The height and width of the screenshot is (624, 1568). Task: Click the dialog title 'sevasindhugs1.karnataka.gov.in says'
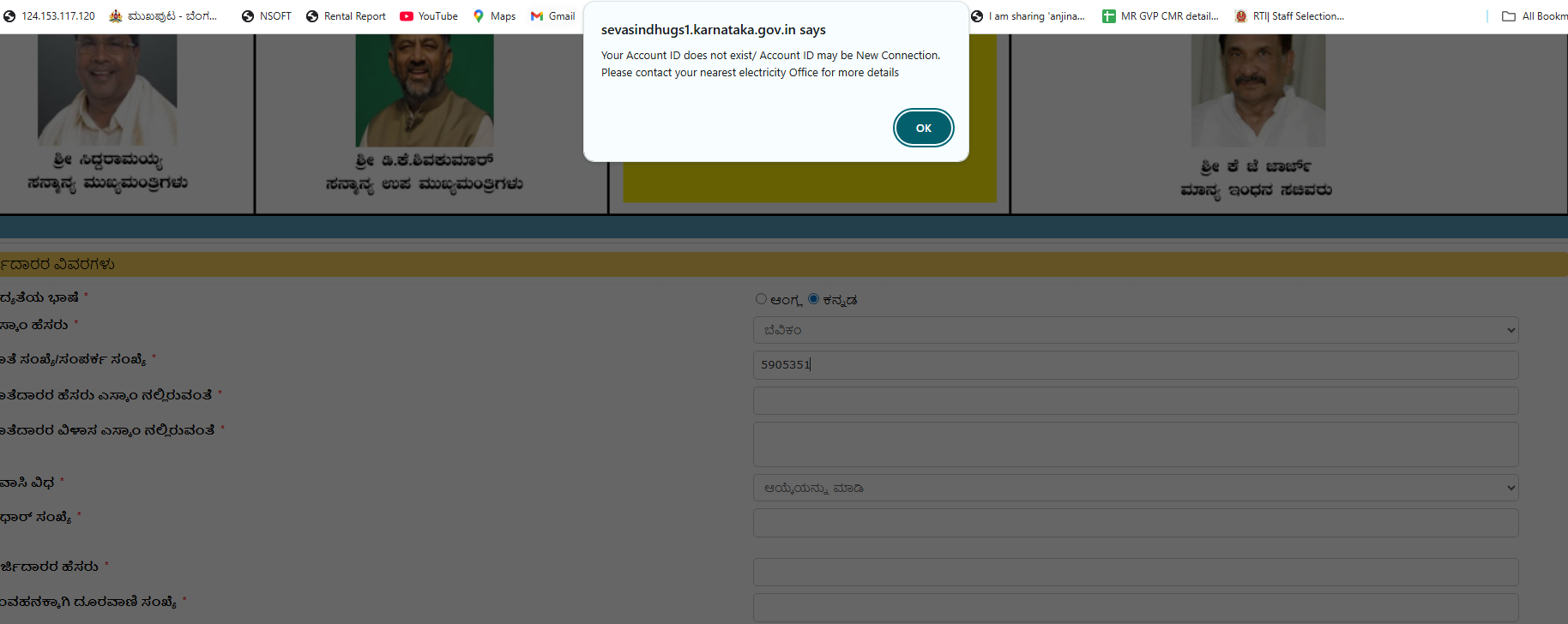pos(714,30)
